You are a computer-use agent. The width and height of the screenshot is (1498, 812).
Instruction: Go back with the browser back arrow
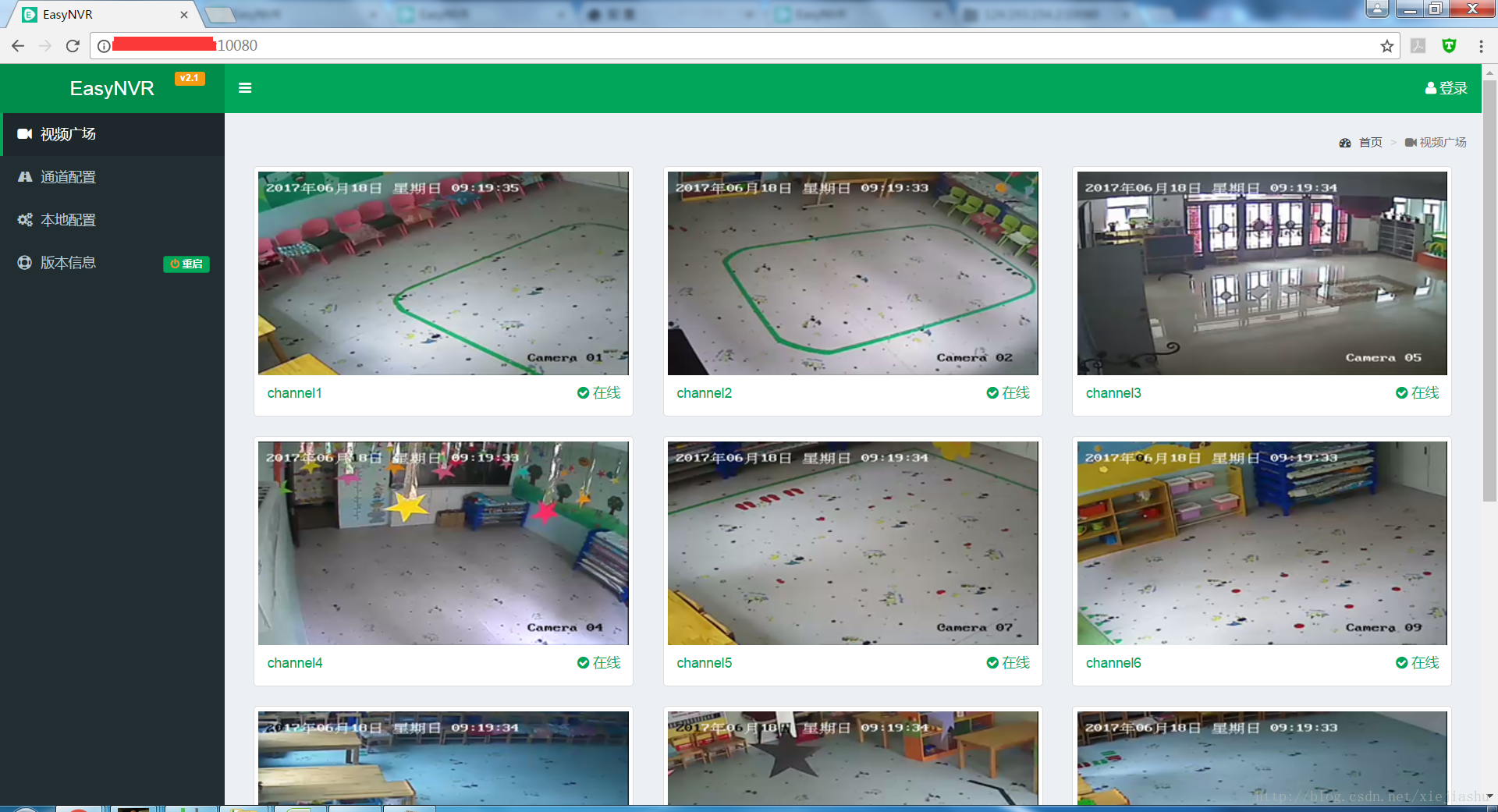pyautogui.click(x=18, y=46)
